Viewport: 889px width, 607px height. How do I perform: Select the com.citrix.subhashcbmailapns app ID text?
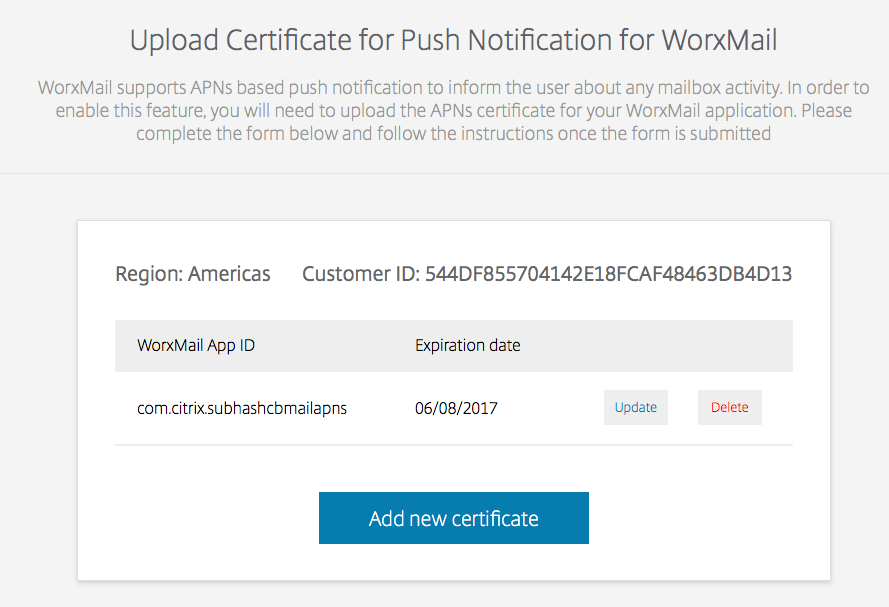pos(242,408)
